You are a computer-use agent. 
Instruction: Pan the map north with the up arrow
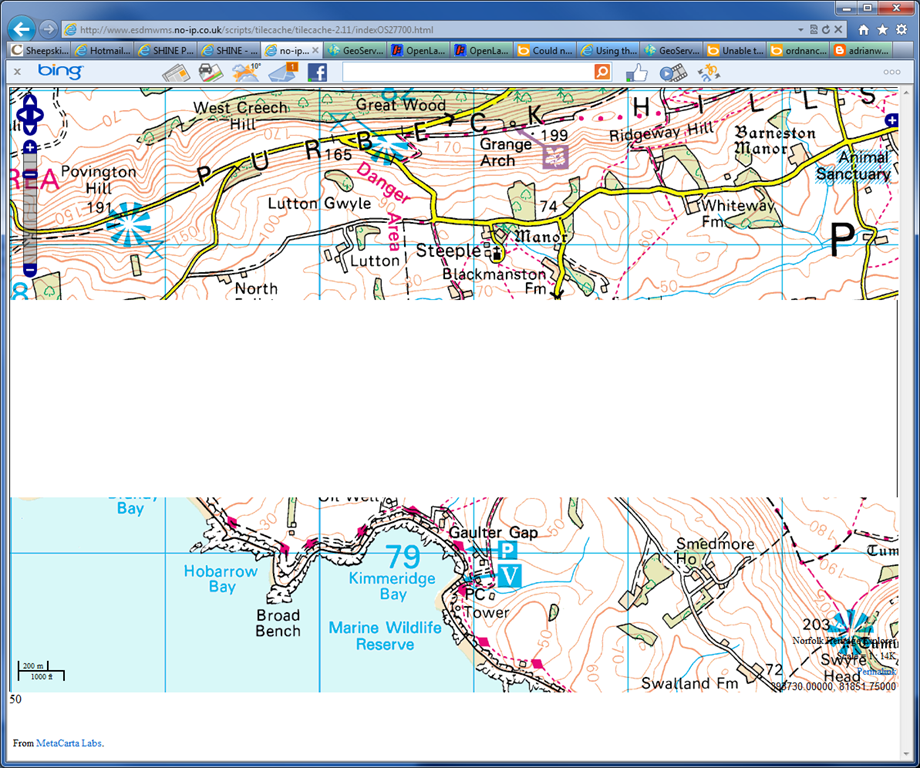point(30,100)
